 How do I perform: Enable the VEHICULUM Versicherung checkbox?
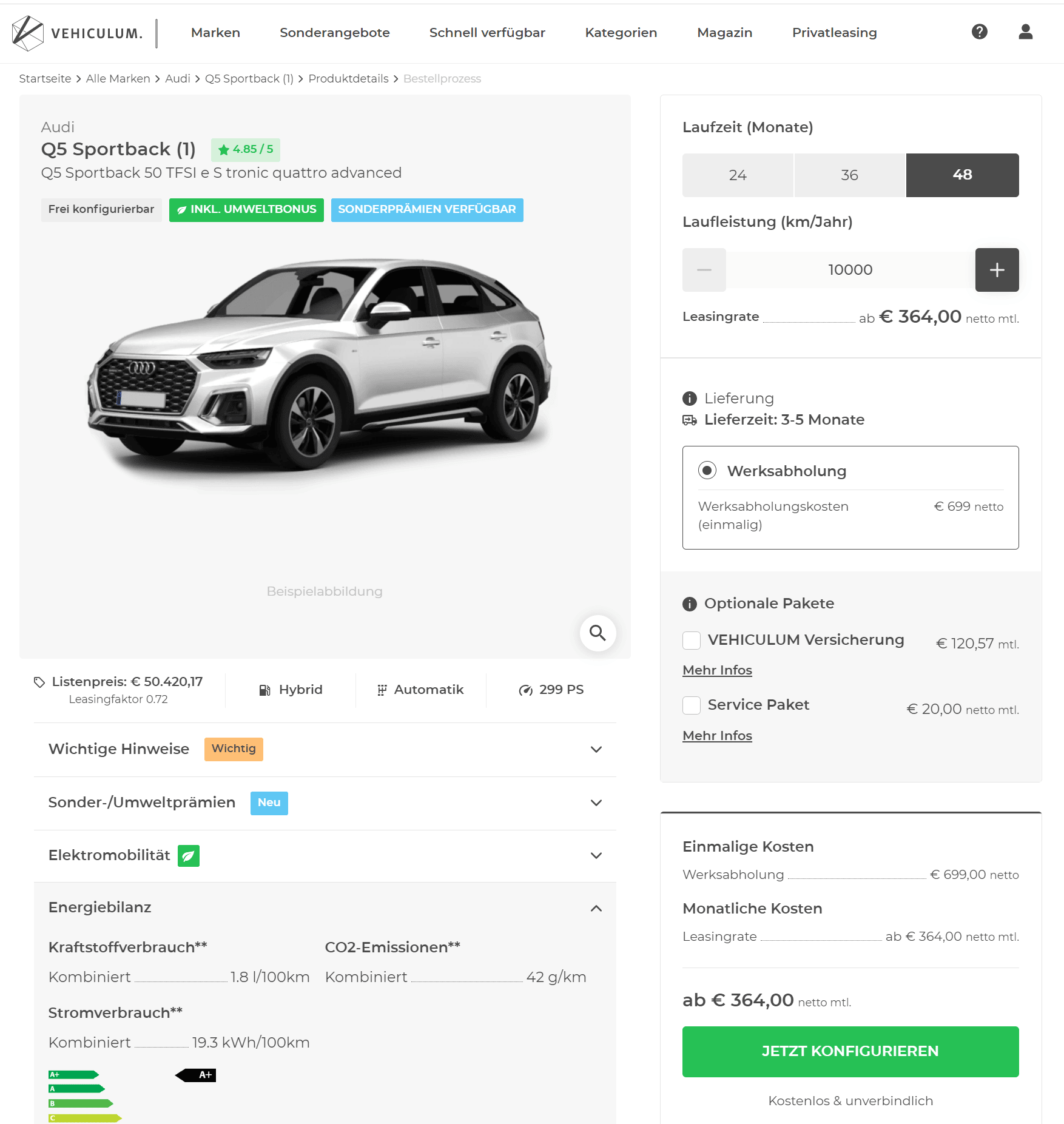point(691,640)
